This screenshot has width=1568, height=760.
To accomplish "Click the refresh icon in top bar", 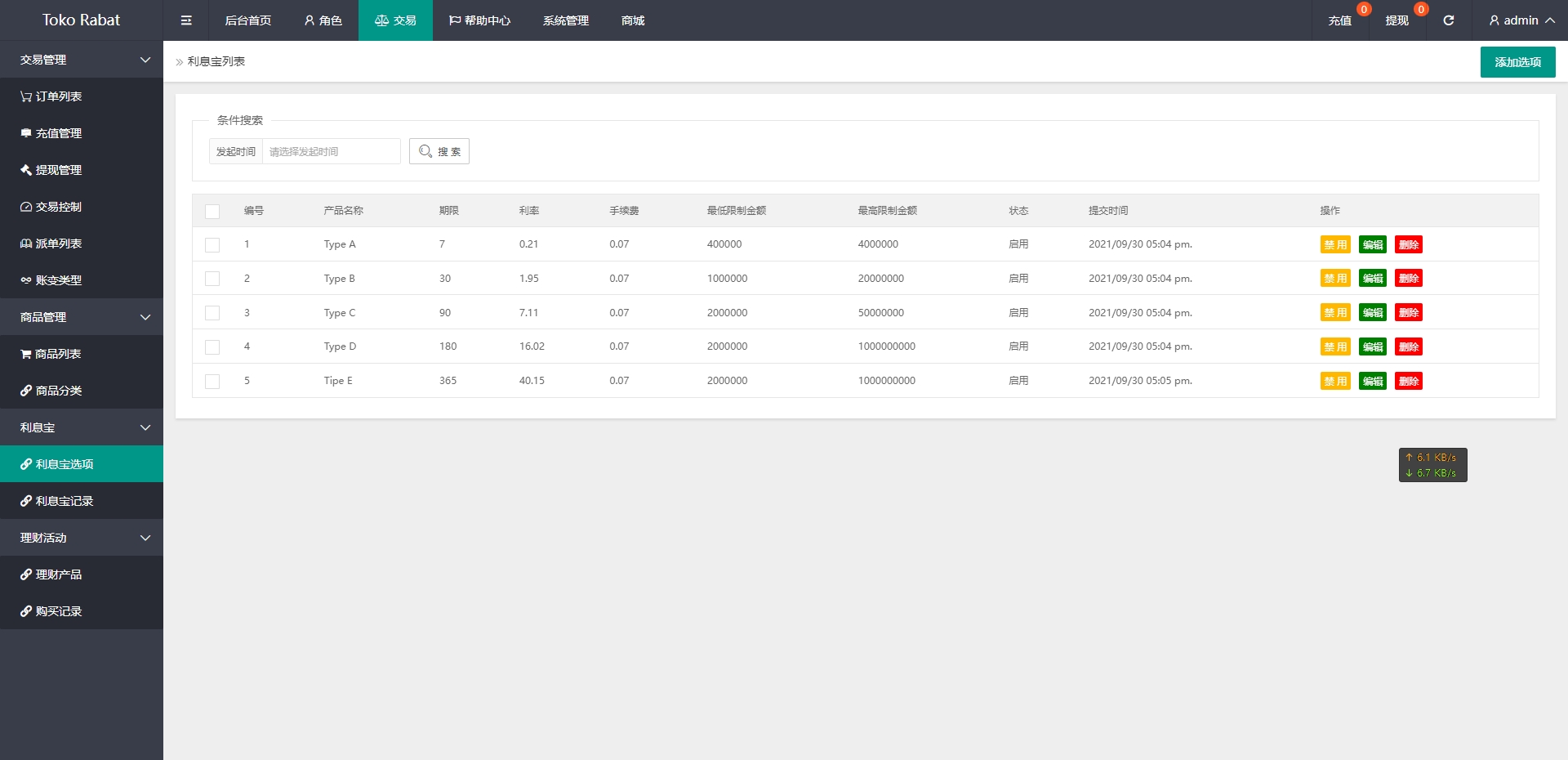I will [x=1448, y=20].
